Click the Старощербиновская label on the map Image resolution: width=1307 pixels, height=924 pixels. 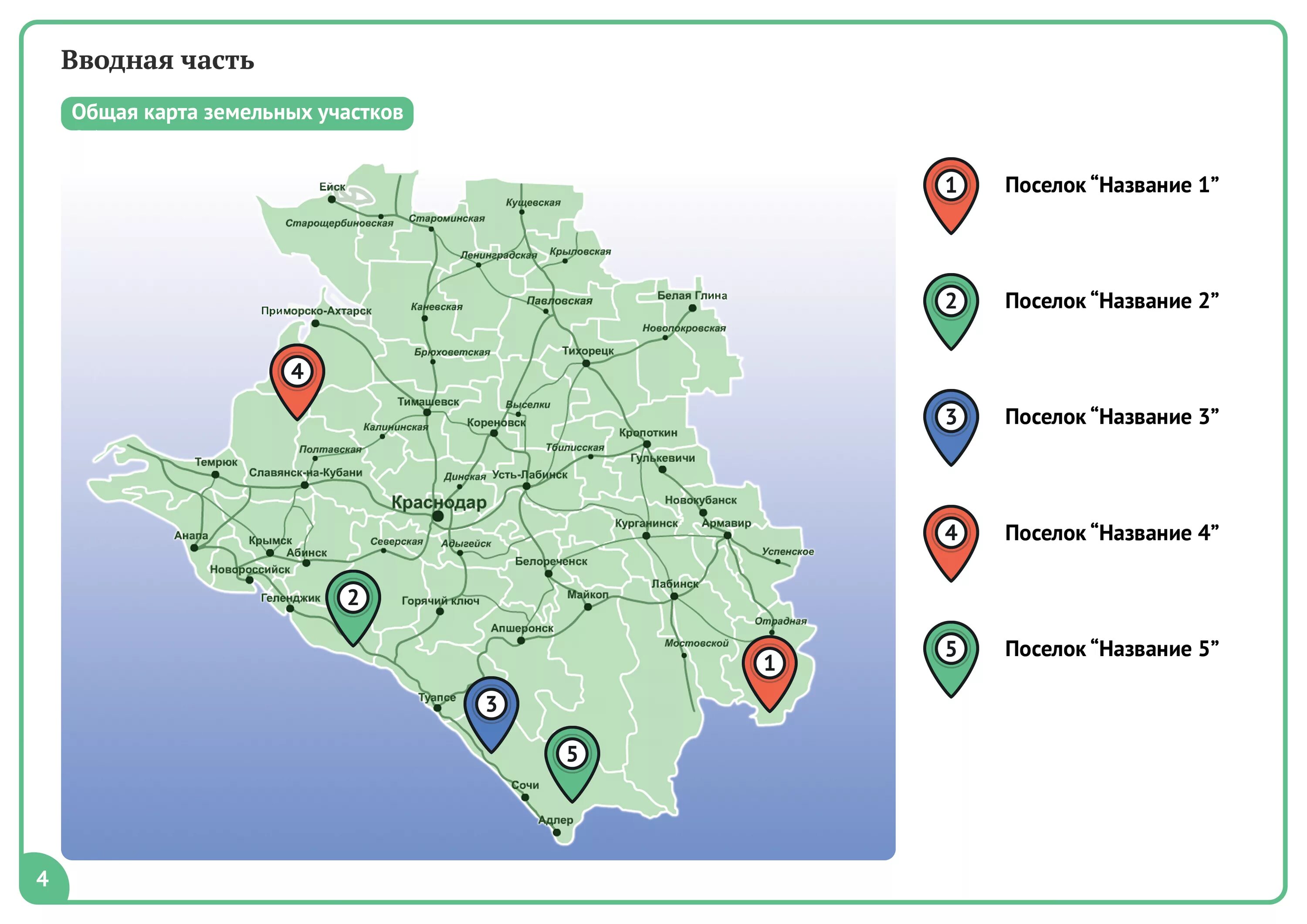pos(339,223)
